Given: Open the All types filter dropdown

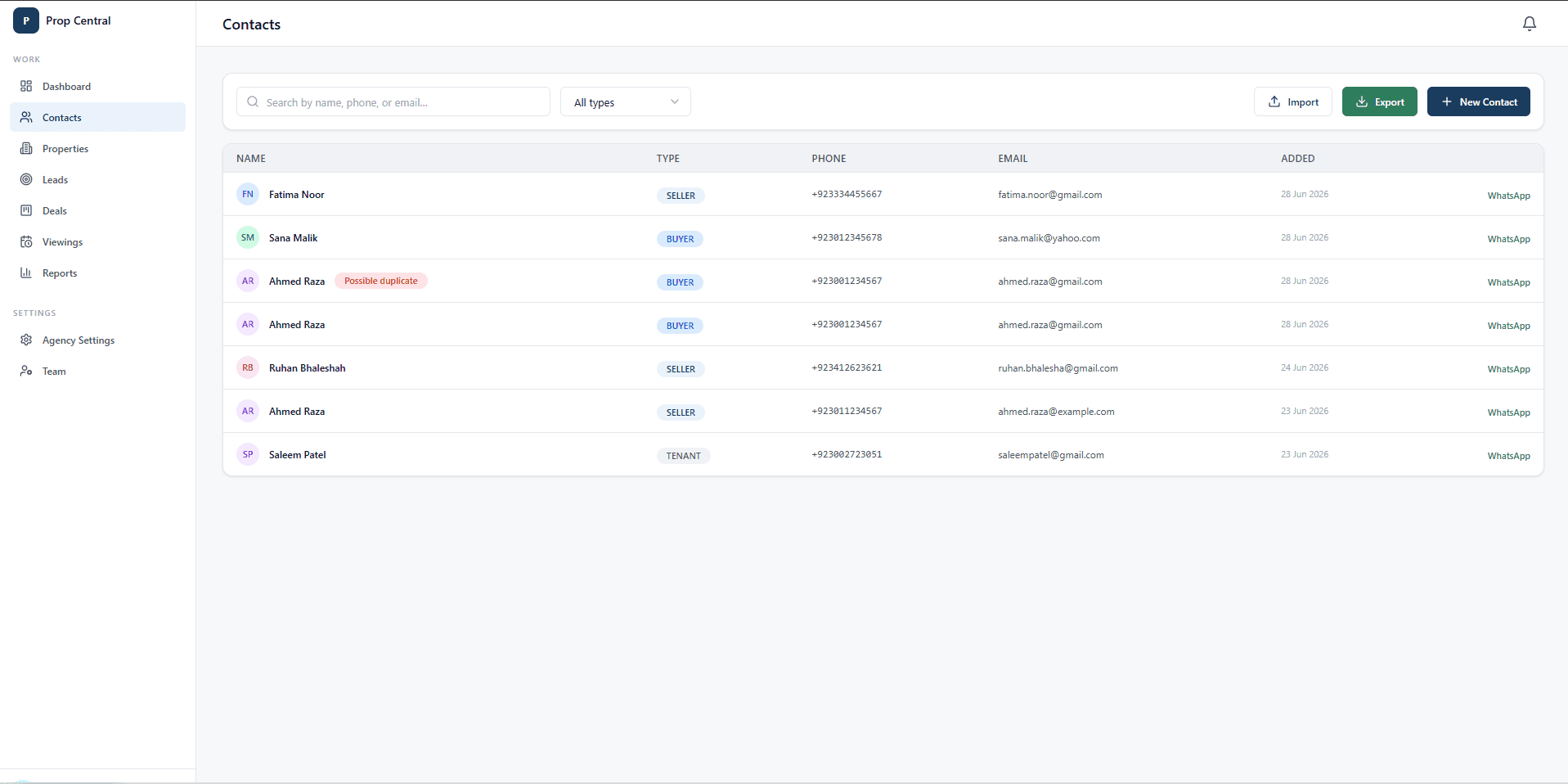Looking at the screenshot, I should (626, 101).
